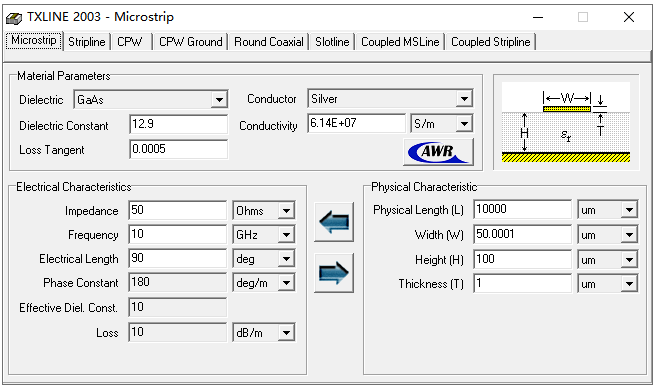Click the Loss Tangent label

click(52, 150)
